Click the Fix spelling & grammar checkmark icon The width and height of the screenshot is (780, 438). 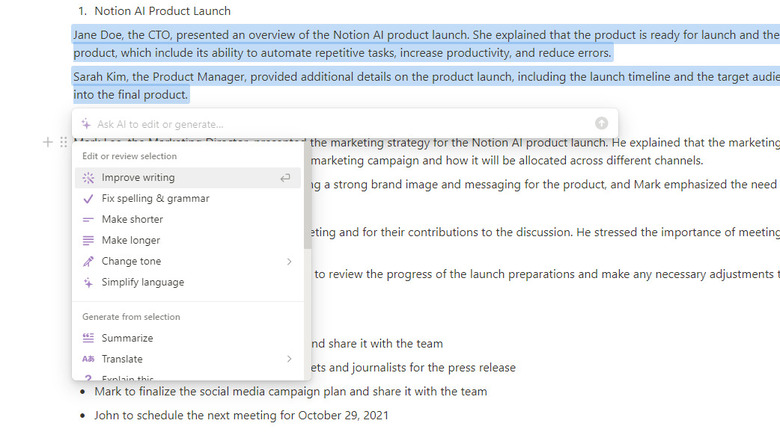pyautogui.click(x=88, y=199)
